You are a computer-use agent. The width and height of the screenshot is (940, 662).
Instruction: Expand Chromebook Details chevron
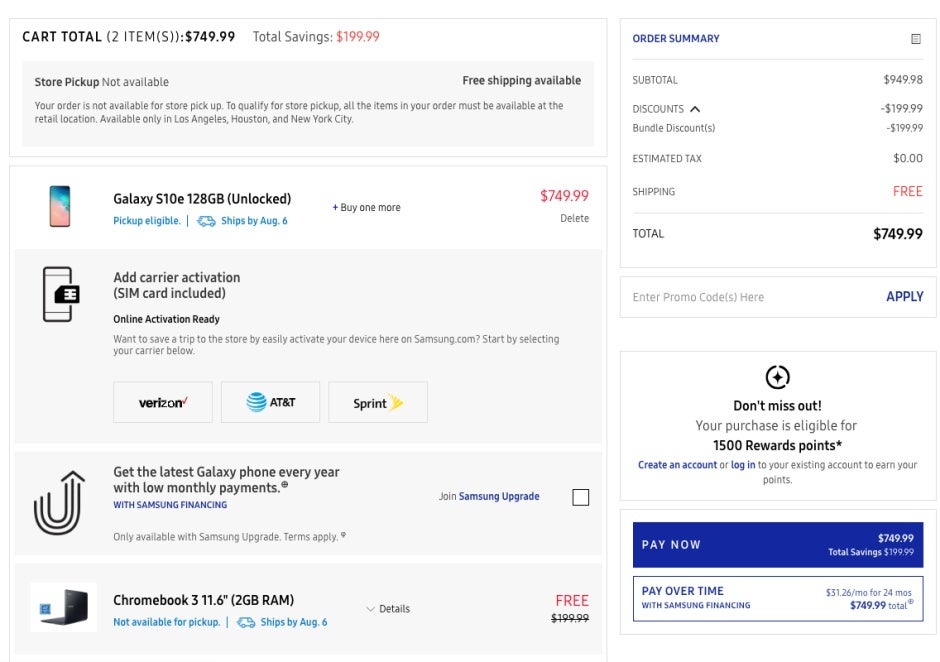coord(370,609)
